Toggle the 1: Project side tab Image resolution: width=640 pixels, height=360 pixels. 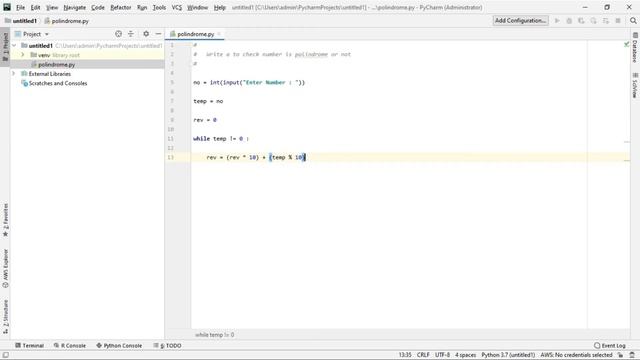point(5,46)
